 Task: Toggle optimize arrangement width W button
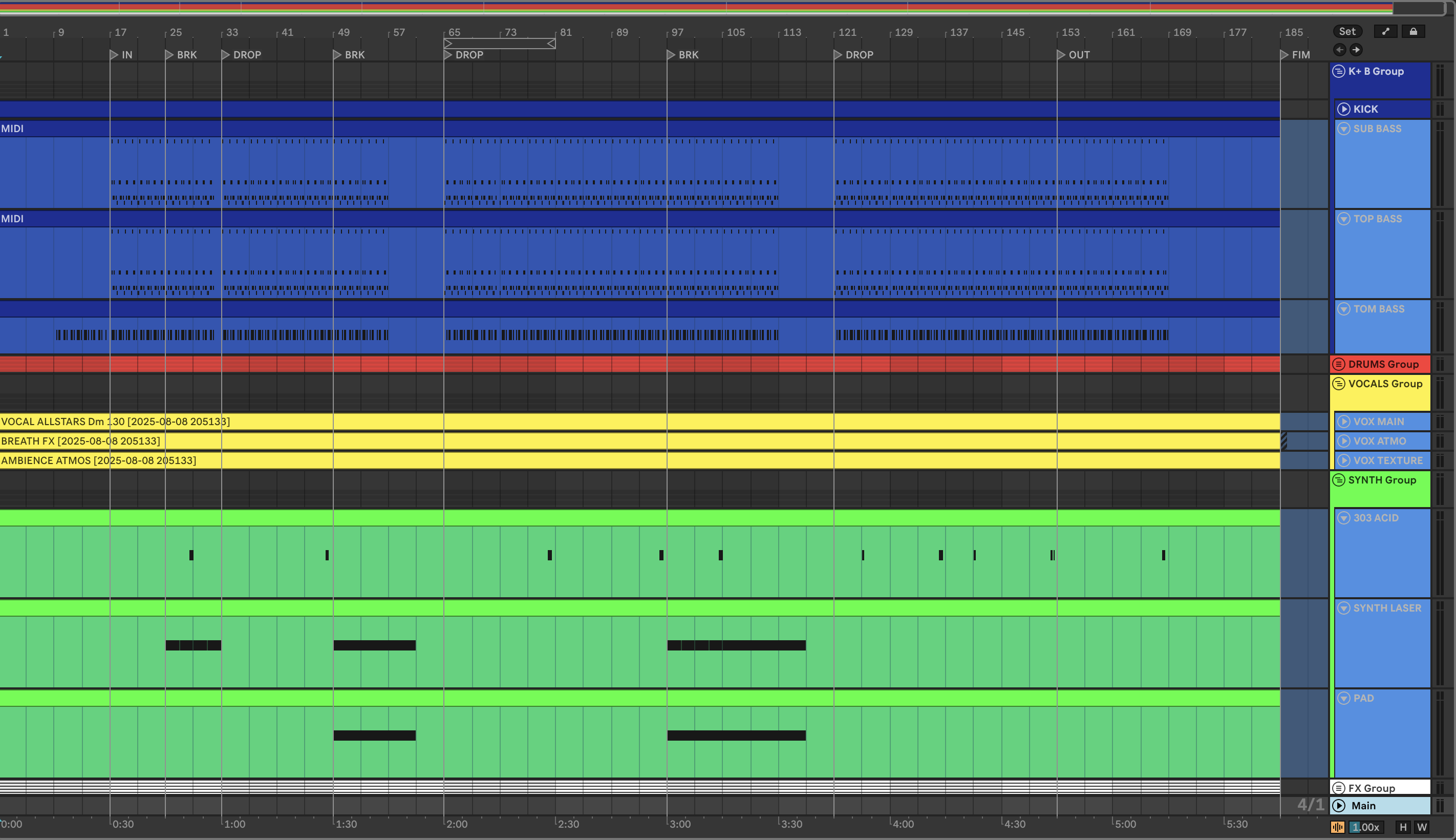pos(1421,827)
